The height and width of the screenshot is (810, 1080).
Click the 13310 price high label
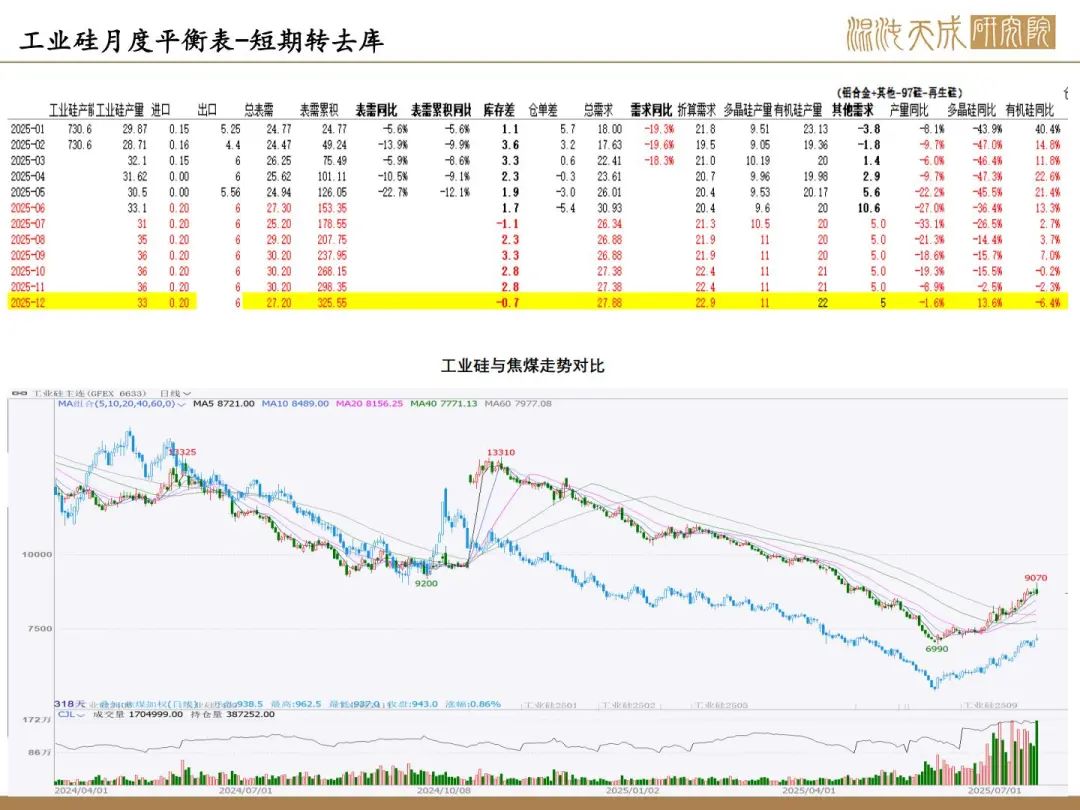click(501, 453)
